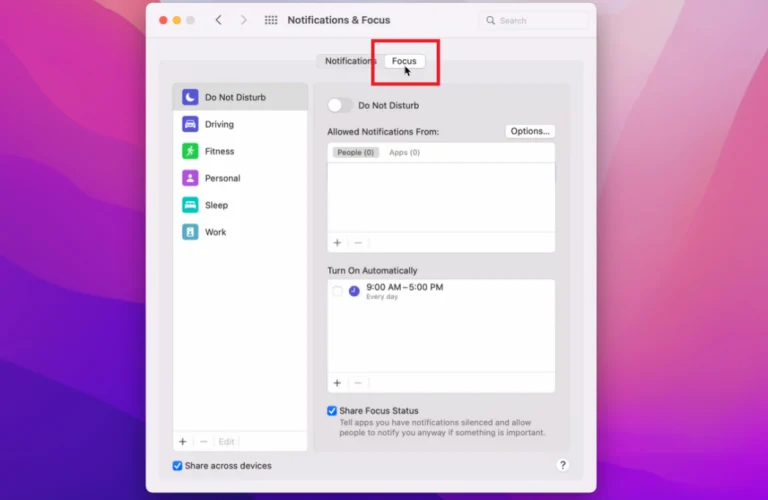
Task: Add an allowed person with plus button
Action: (x=337, y=243)
